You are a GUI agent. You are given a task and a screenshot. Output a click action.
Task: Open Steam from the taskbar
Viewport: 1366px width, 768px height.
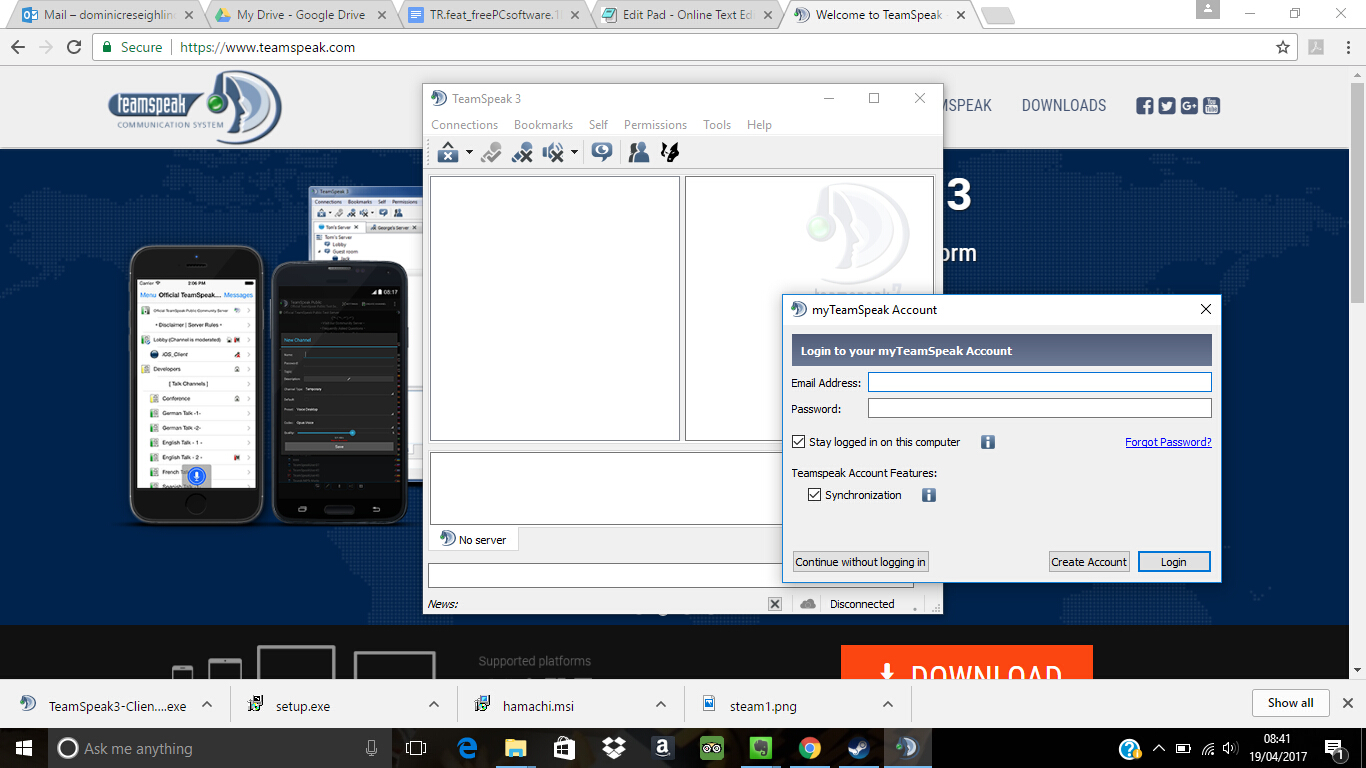tap(859, 748)
